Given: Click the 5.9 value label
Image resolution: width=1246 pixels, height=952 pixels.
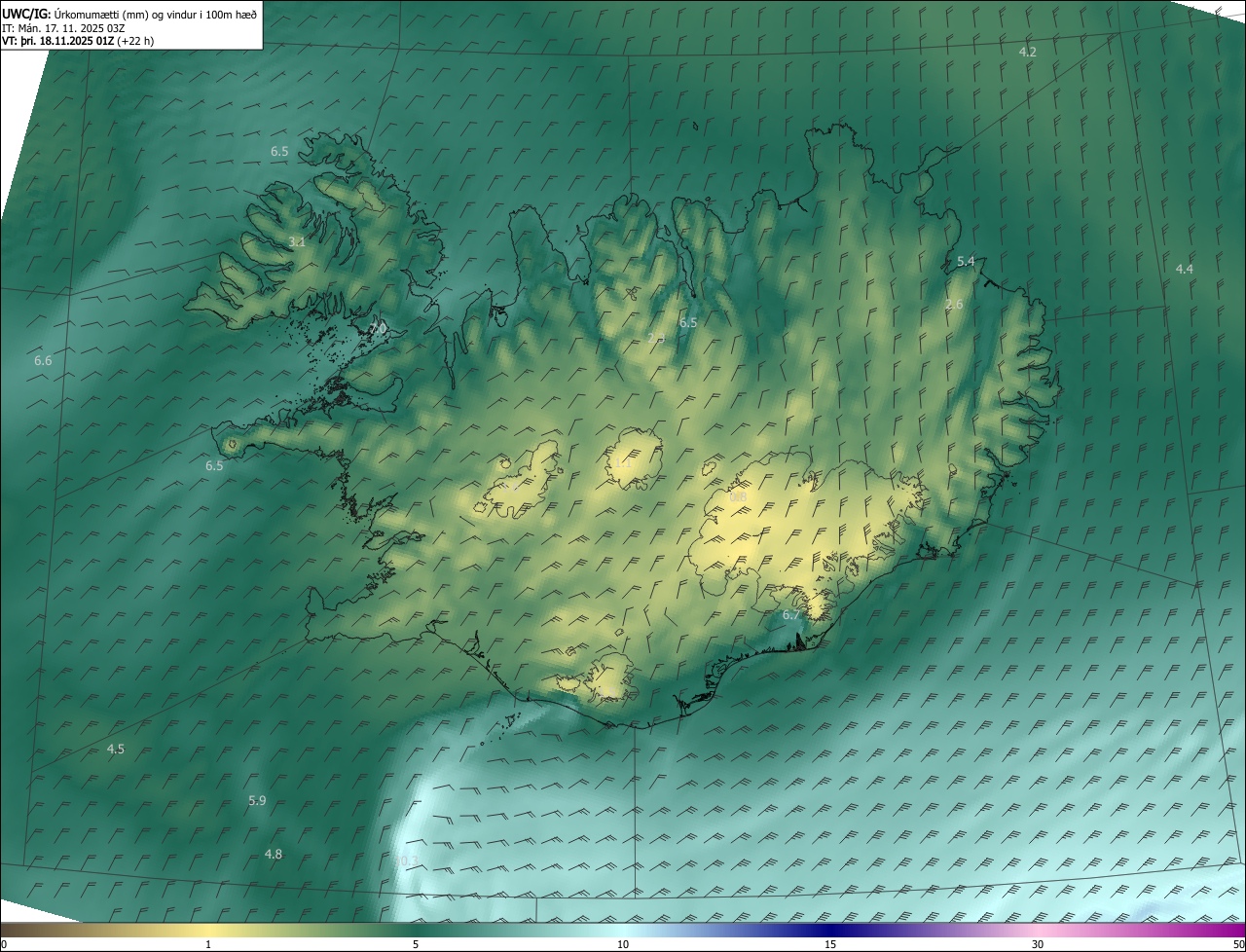Looking at the screenshot, I should coord(257,801).
